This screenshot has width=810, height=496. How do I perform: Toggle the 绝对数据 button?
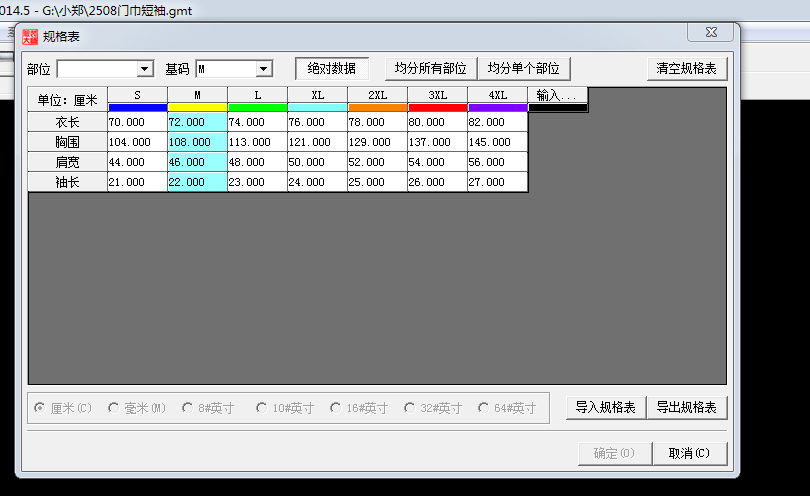(331, 69)
